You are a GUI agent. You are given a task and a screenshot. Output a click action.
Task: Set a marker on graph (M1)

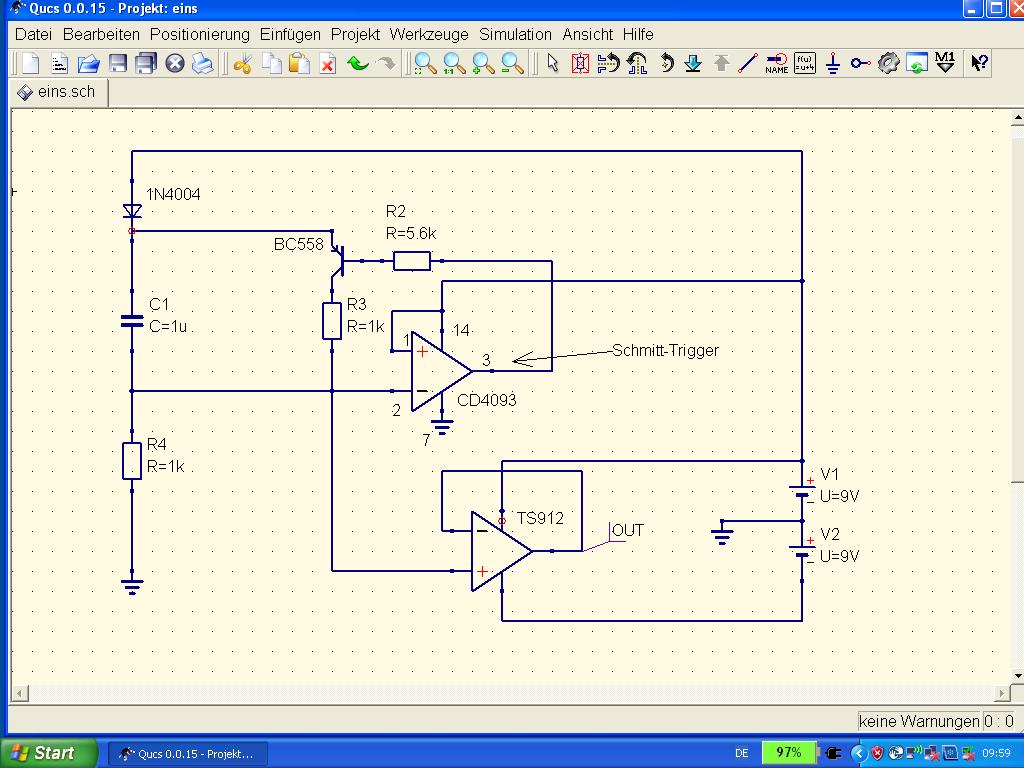click(945, 62)
